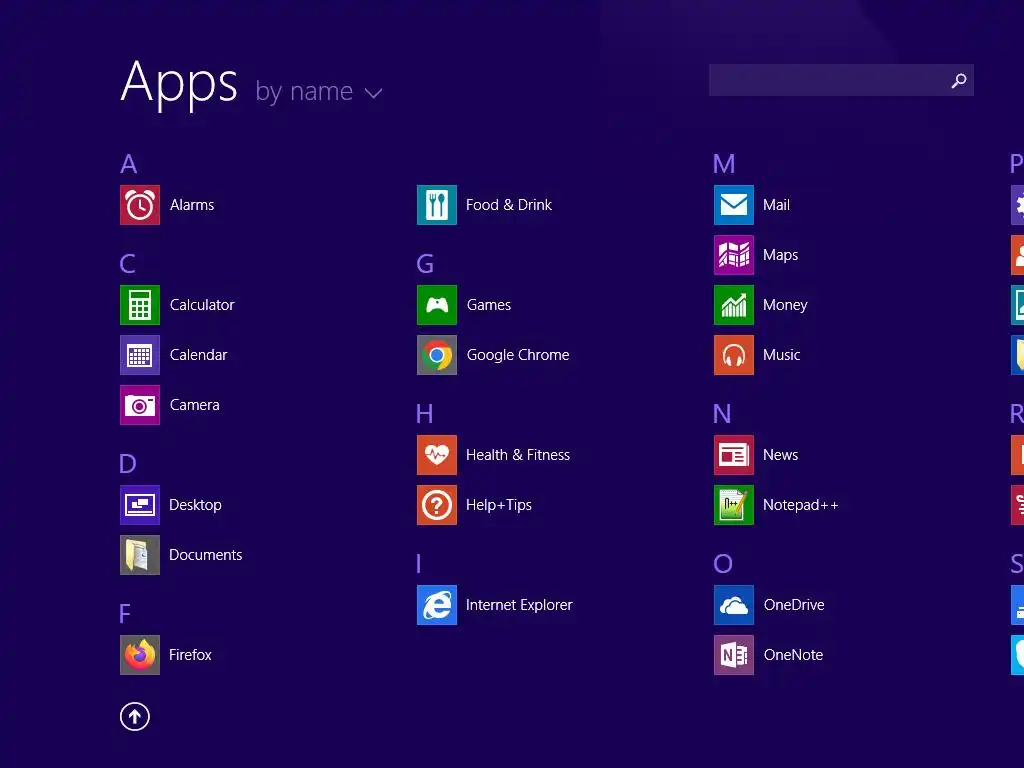
Task: Open the Maps app icon
Action: coord(734,255)
